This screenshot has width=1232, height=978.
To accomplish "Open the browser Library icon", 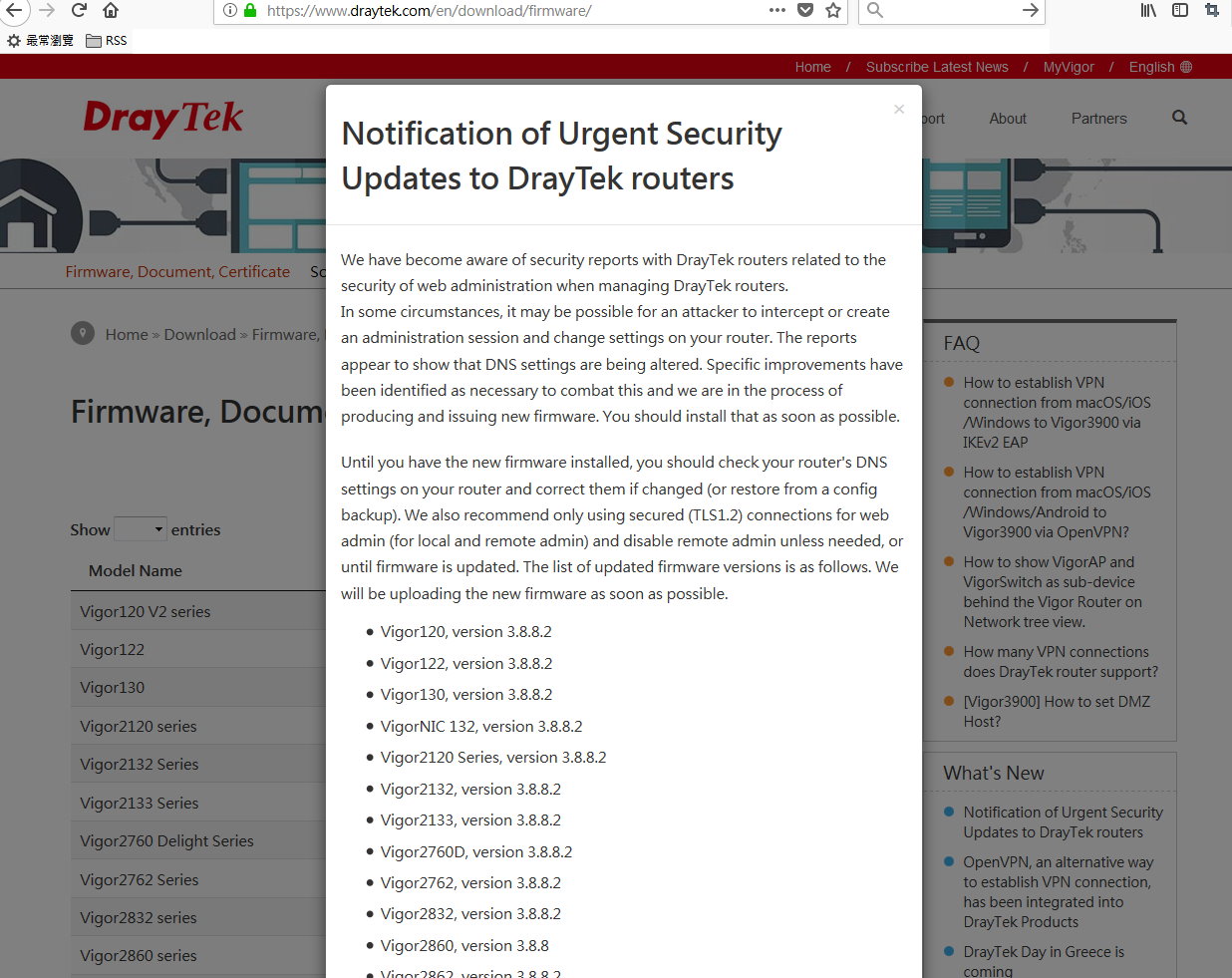I will [x=1148, y=10].
